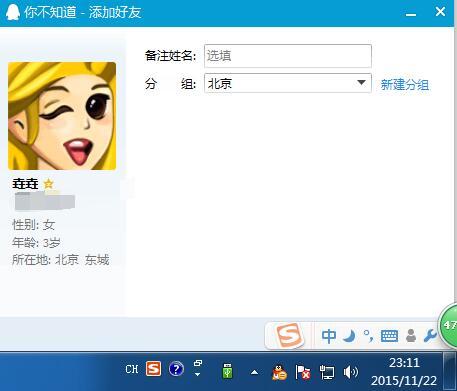Image resolution: width=457 pixels, height=391 pixels.
Task: Click the volume speaker icon in tray
Action: pyautogui.click(x=350, y=372)
